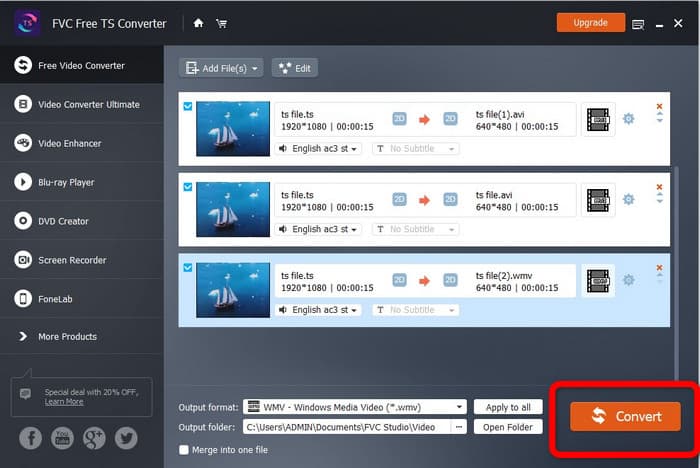Click Open Folder button
This screenshot has width=700, height=468.
coord(508,427)
